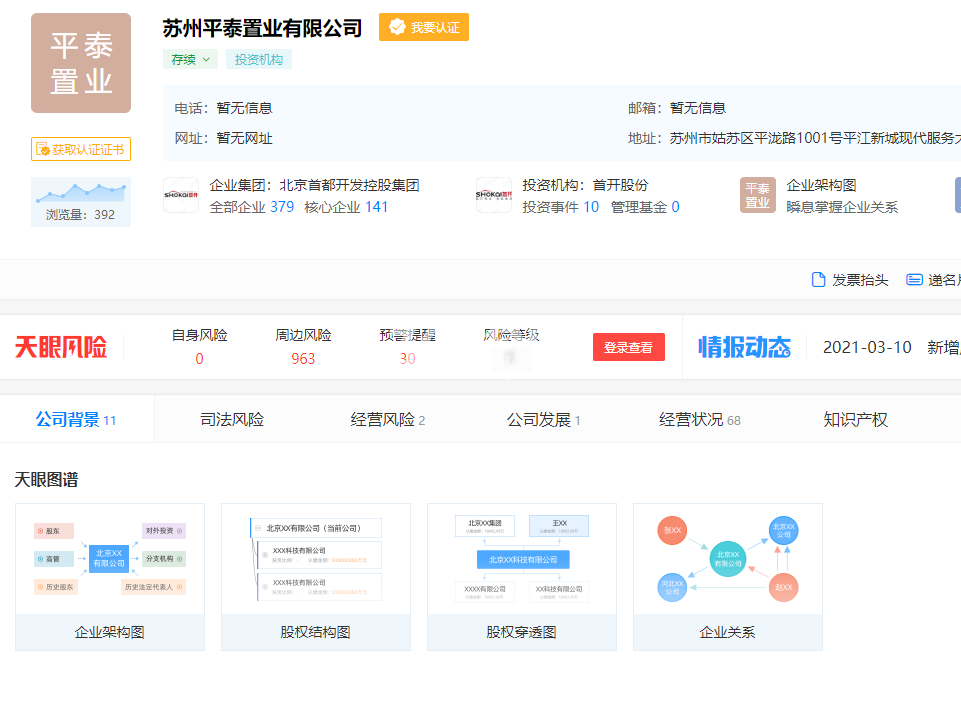
Task: Click the 递名片 card icon
Action: point(914,280)
